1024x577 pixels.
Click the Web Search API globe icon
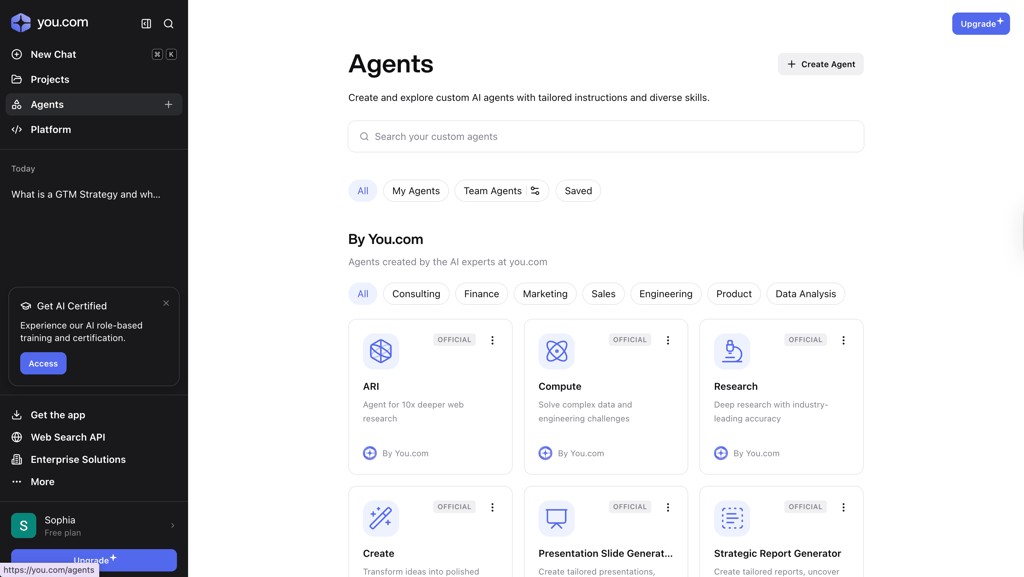coord(17,437)
